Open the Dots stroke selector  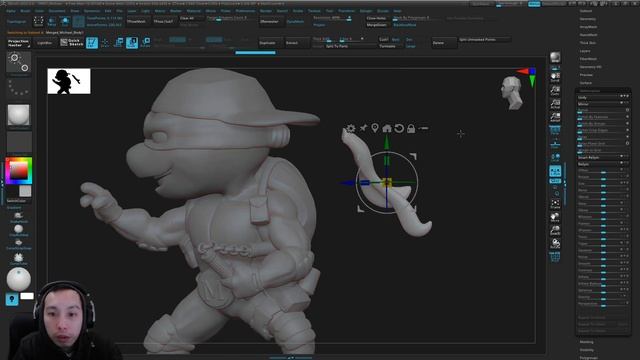[19, 88]
